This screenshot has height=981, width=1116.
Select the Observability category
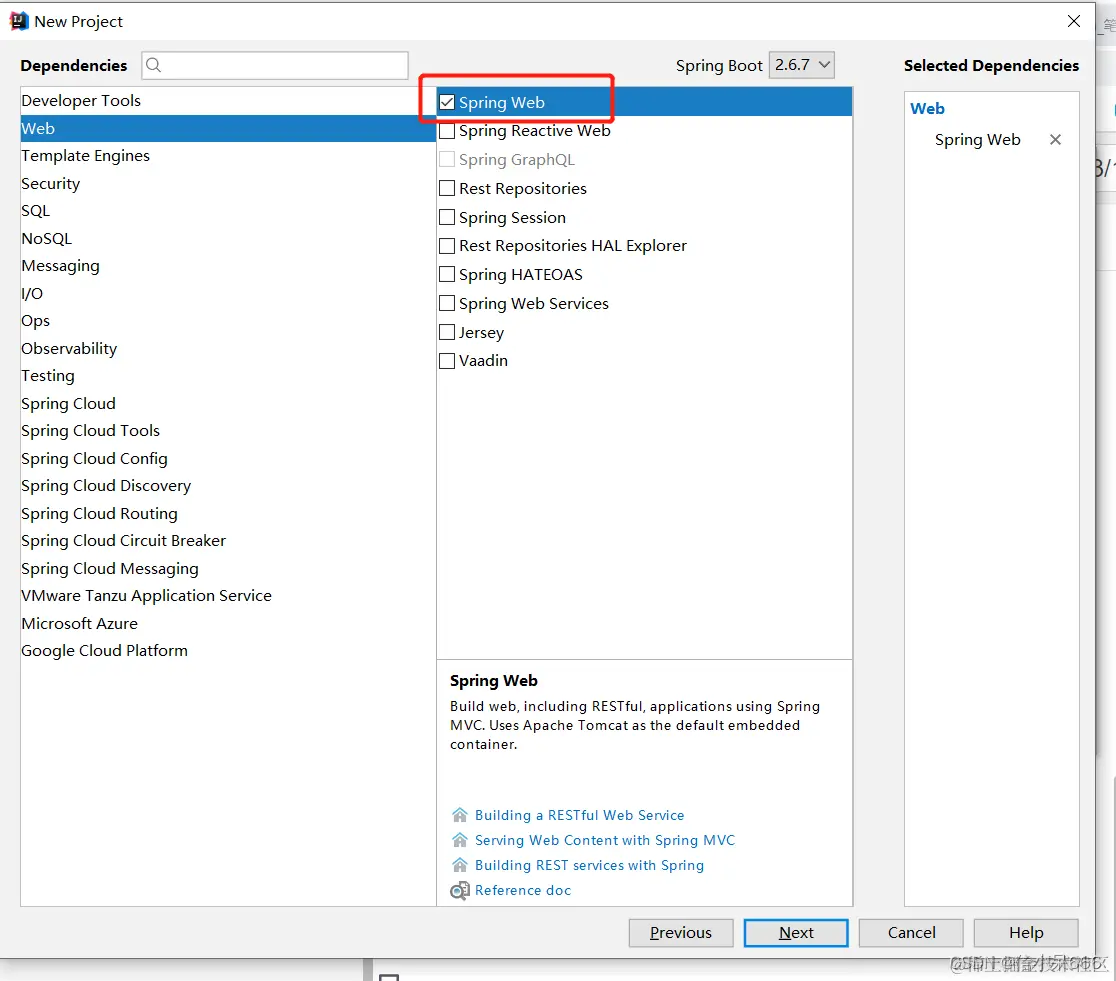coord(228,348)
